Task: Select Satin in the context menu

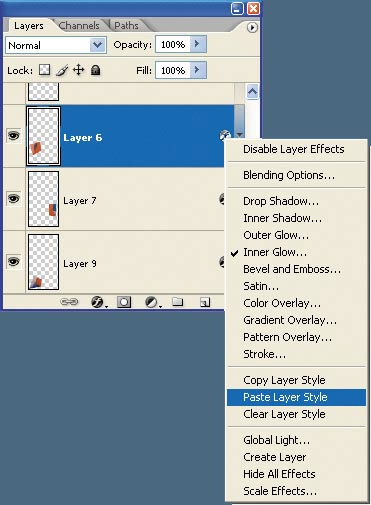Action: pos(296,286)
